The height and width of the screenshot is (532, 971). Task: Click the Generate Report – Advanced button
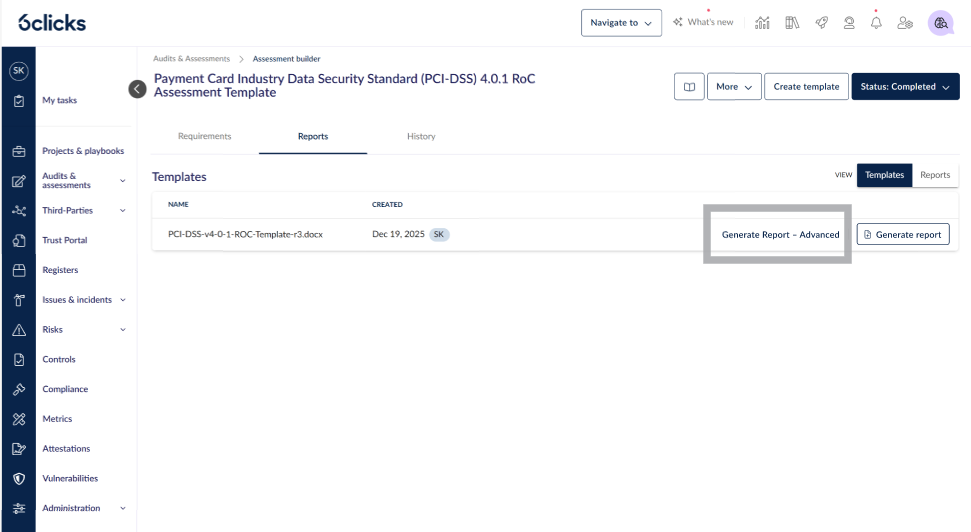pyautogui.click(x=780, y=235)
